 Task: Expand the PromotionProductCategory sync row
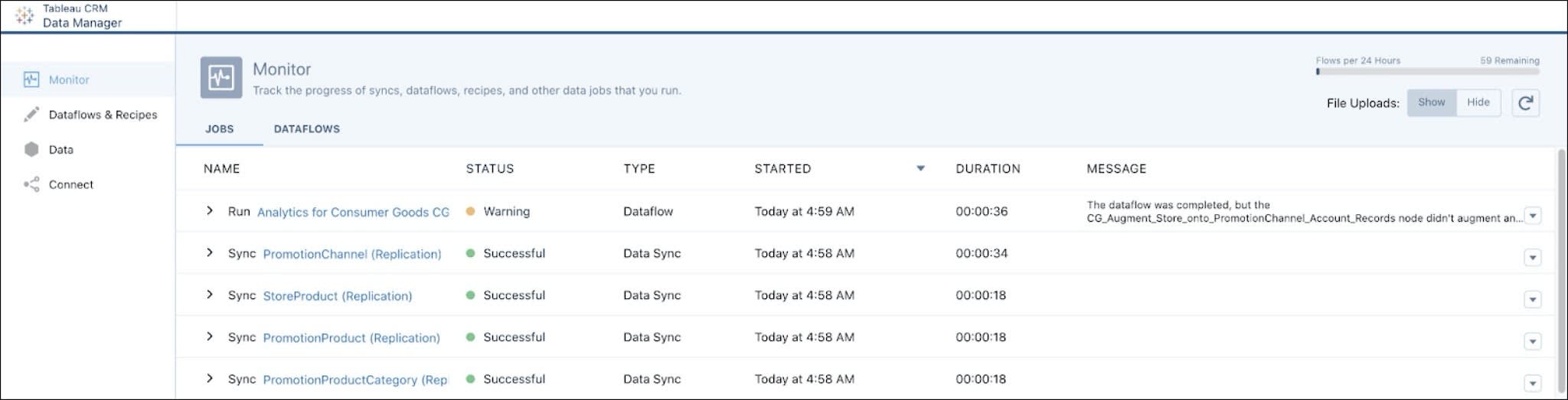tap(209, 379)
